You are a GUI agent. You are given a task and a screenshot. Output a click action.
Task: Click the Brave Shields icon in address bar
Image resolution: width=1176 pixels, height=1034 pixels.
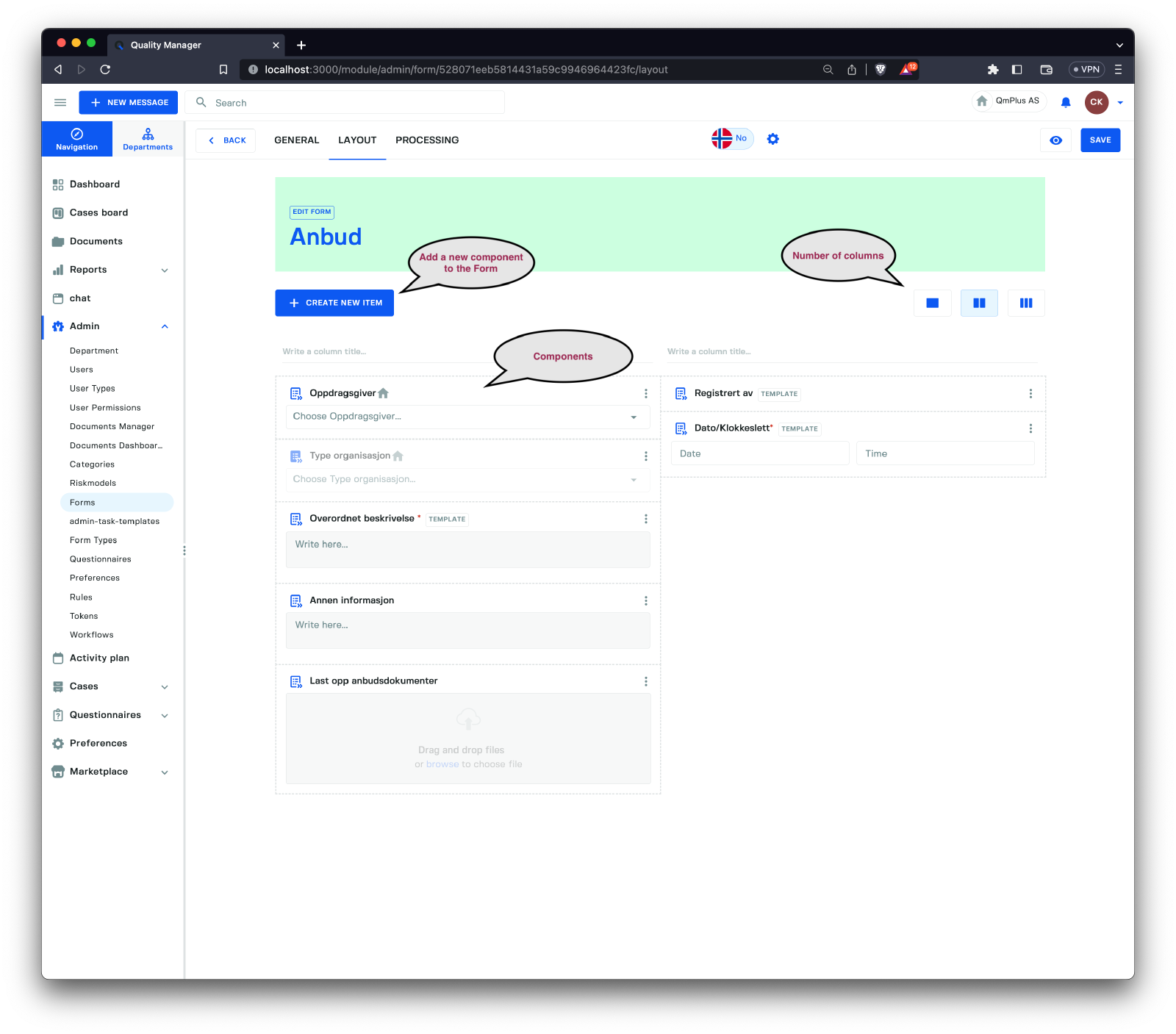881,69
